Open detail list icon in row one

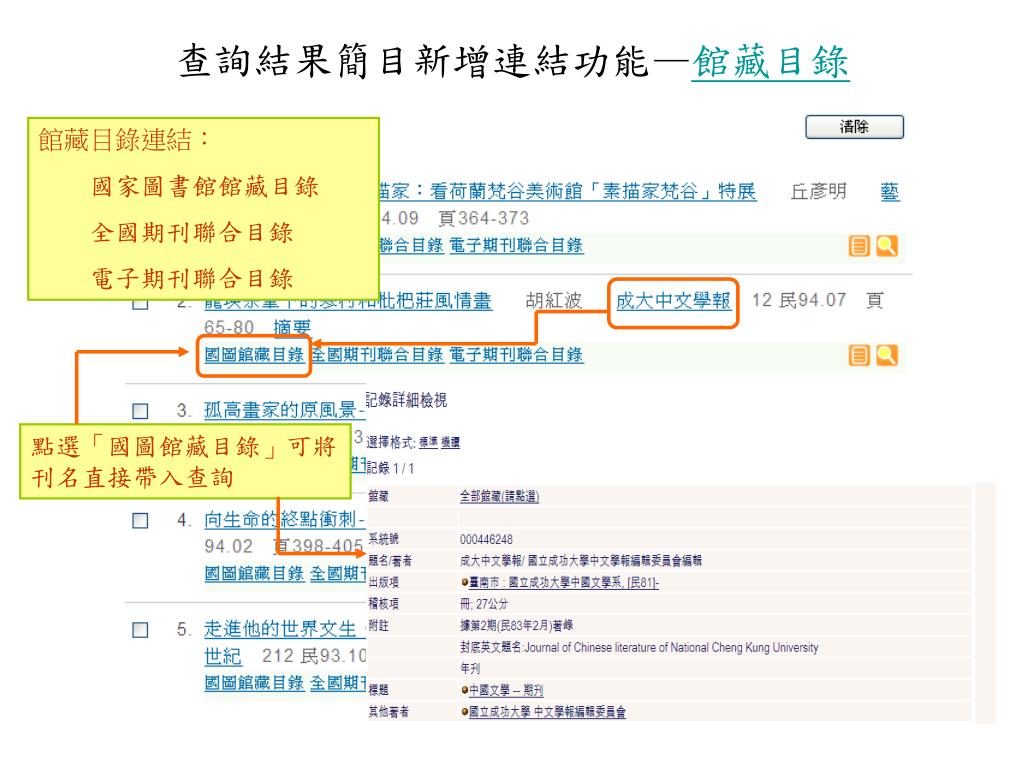[x=859, y=246]
